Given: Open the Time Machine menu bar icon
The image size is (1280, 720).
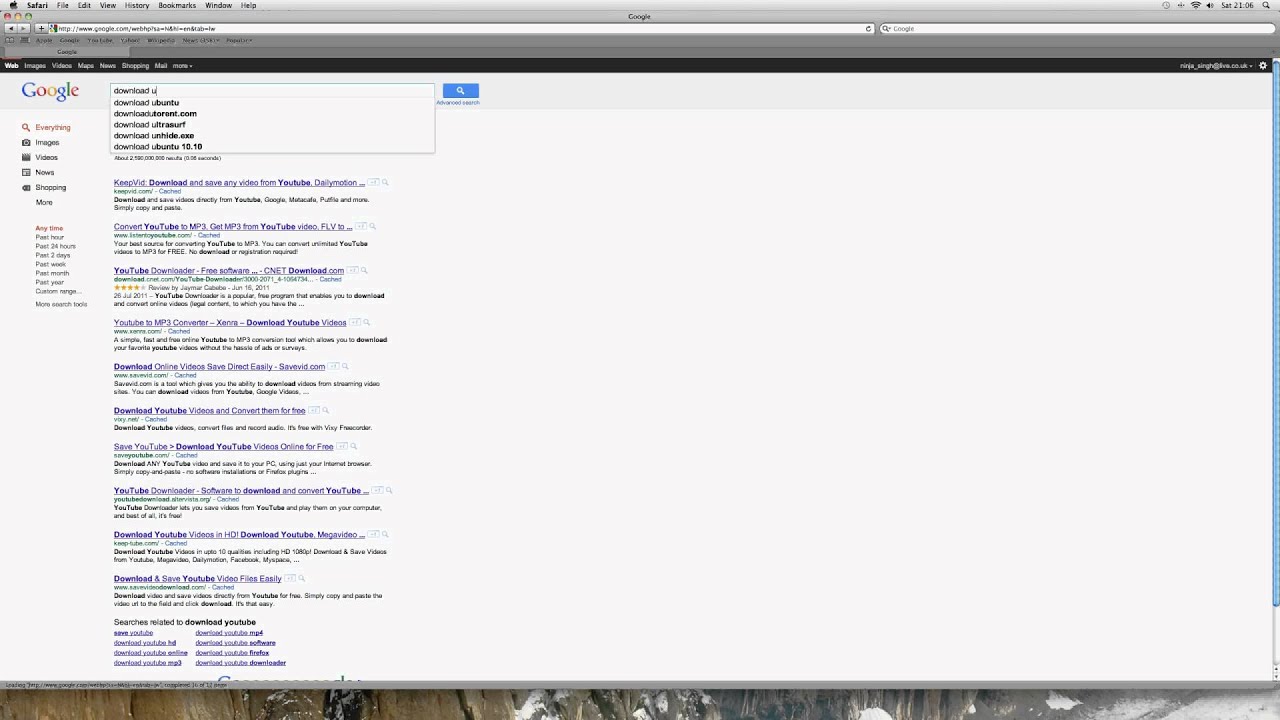Looking at the screenshot, I should point(1166,5).
